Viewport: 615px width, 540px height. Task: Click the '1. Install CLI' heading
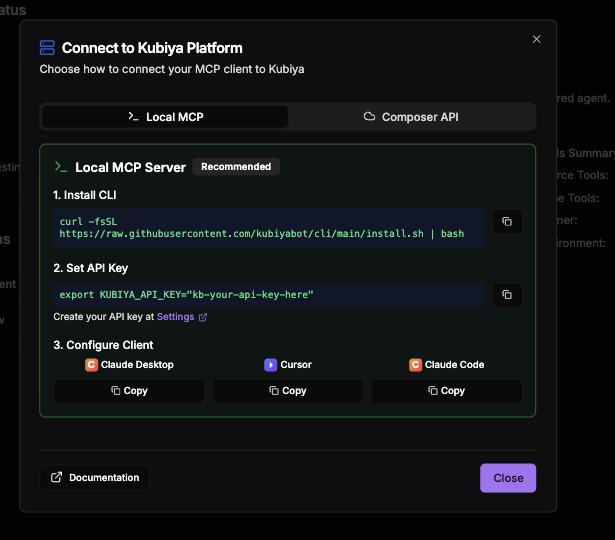click(85, 195)
